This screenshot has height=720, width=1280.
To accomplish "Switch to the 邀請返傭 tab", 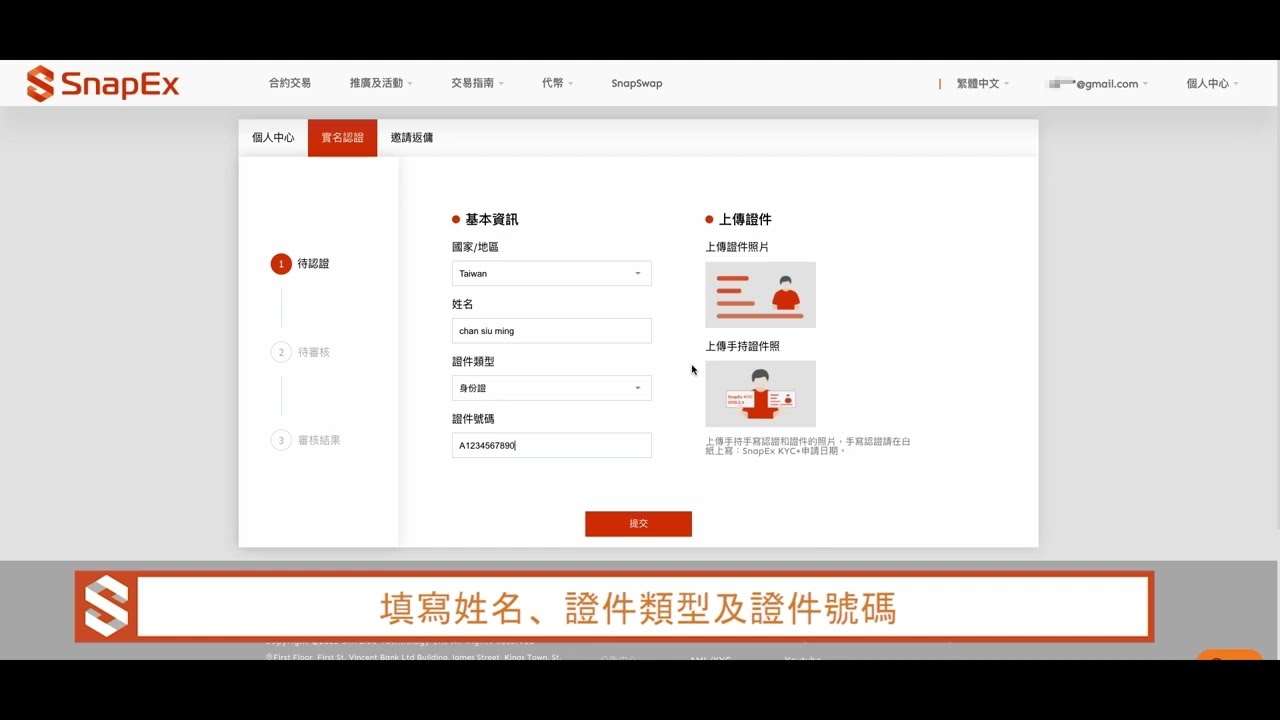I will [x=412, y=138].
